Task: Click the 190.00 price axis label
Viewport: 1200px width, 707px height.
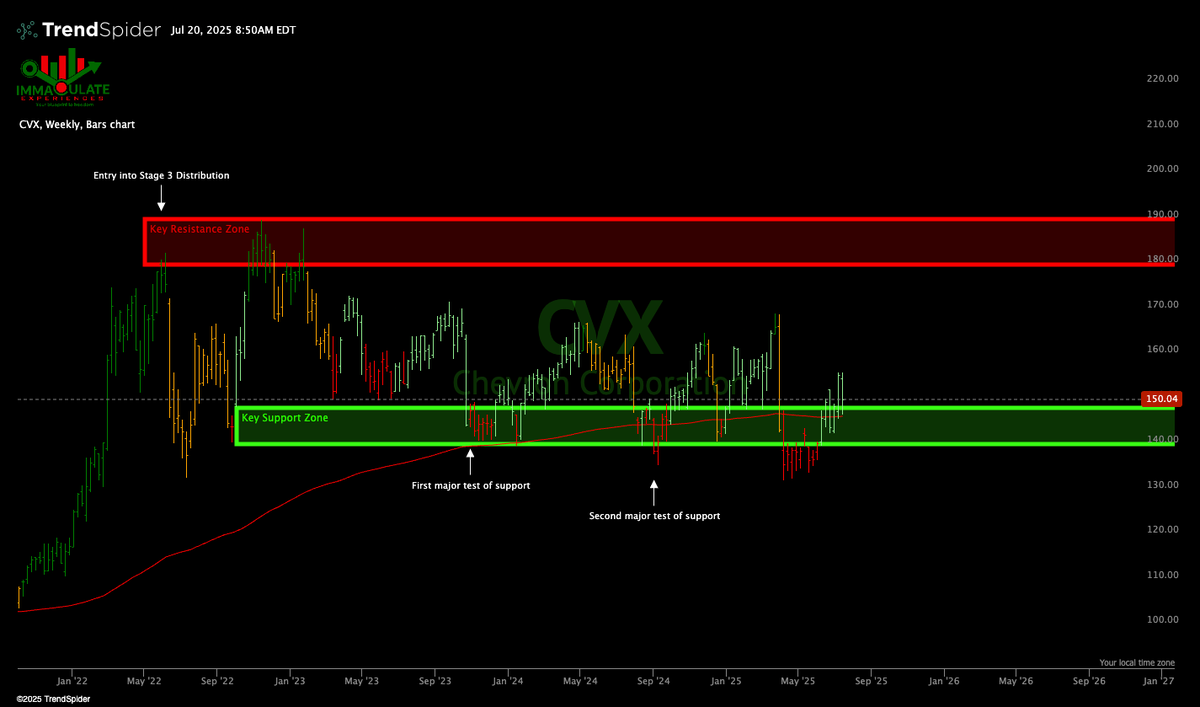Action: [x=1163, y=214]
